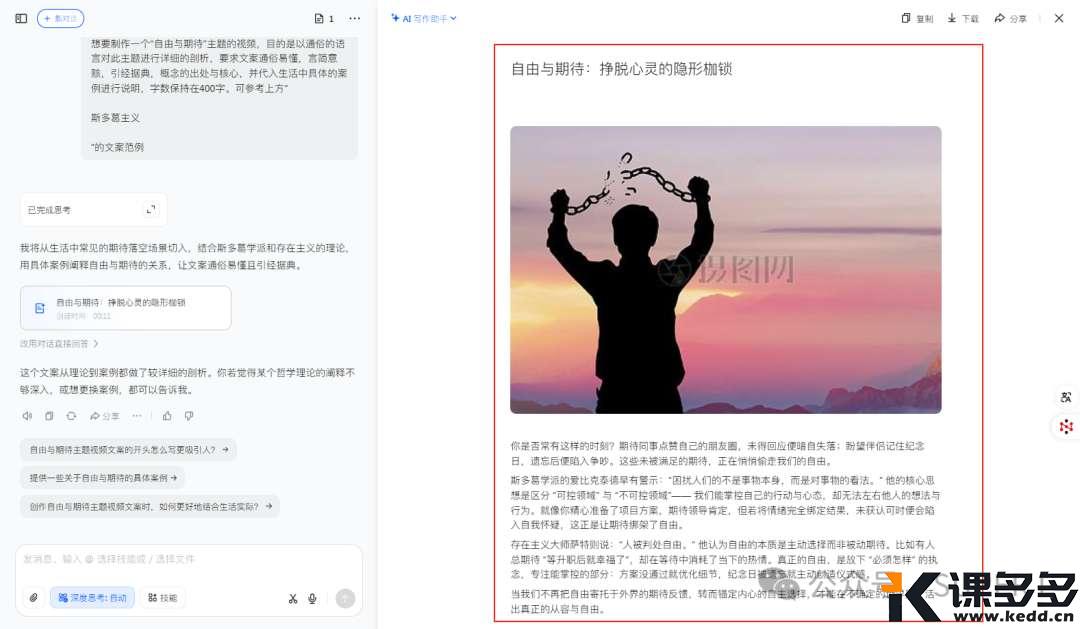Toggle 深度思考 auto mode
The width and height of the screenshot is (1080, 629).
pyautogui.click(x=92, y=598)
